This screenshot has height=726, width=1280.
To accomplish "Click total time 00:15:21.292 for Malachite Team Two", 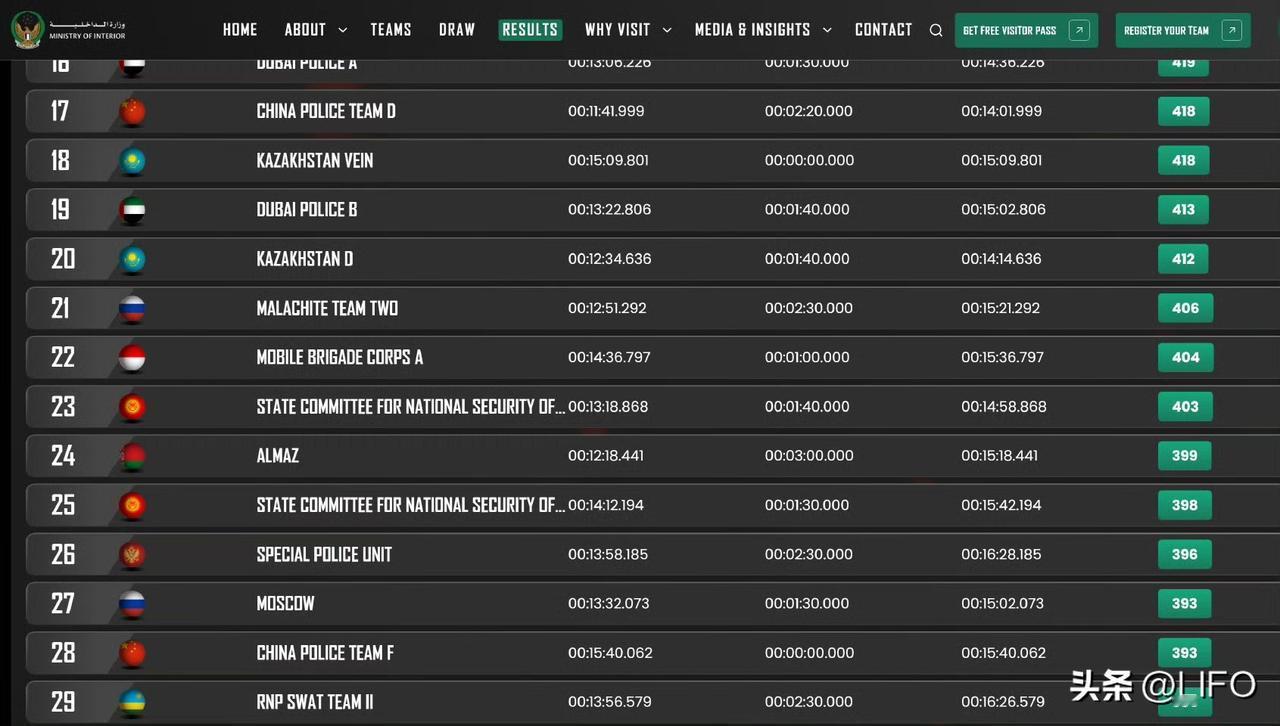I will (x=1000, y=308).
